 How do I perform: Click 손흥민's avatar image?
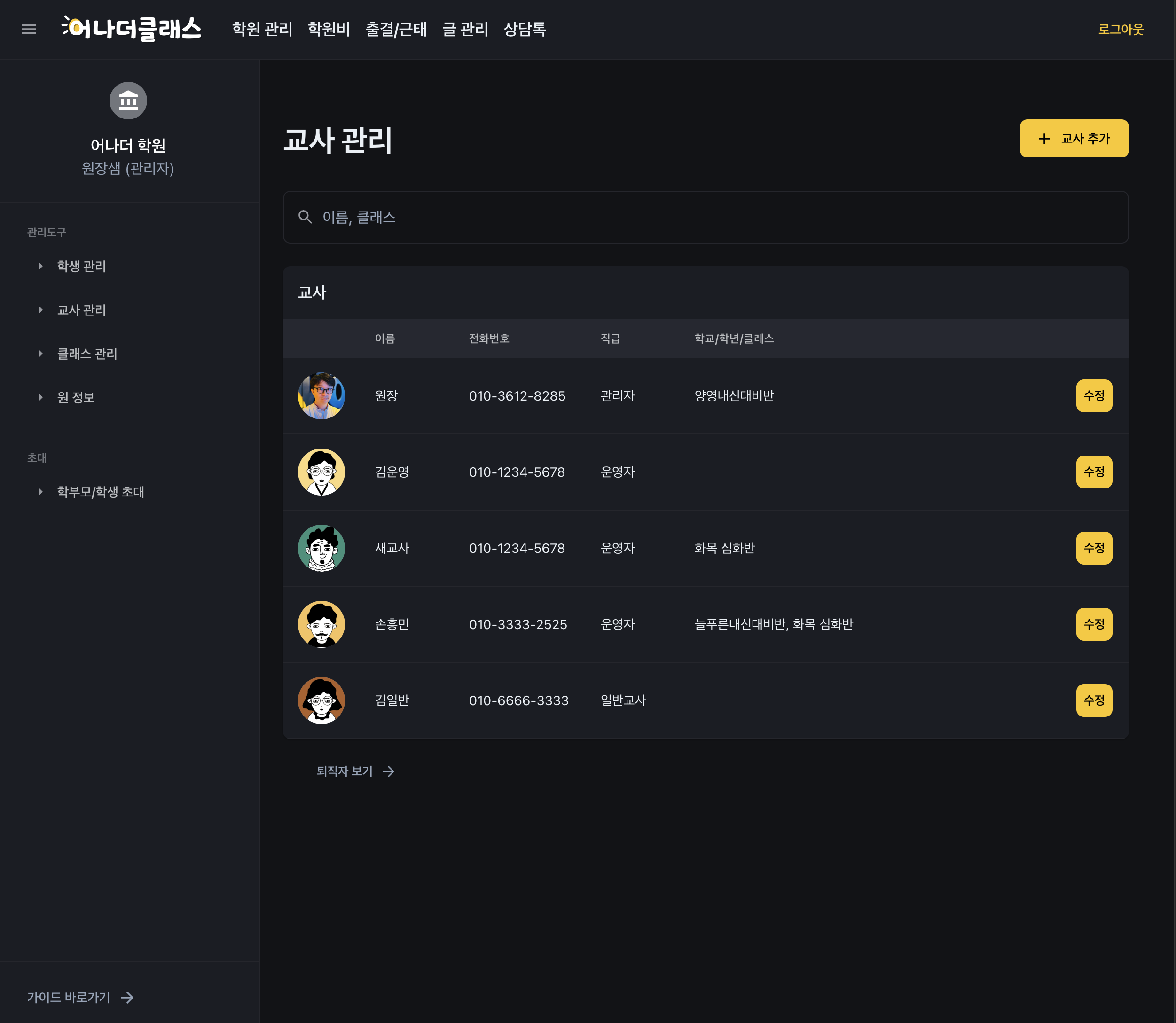321,624
